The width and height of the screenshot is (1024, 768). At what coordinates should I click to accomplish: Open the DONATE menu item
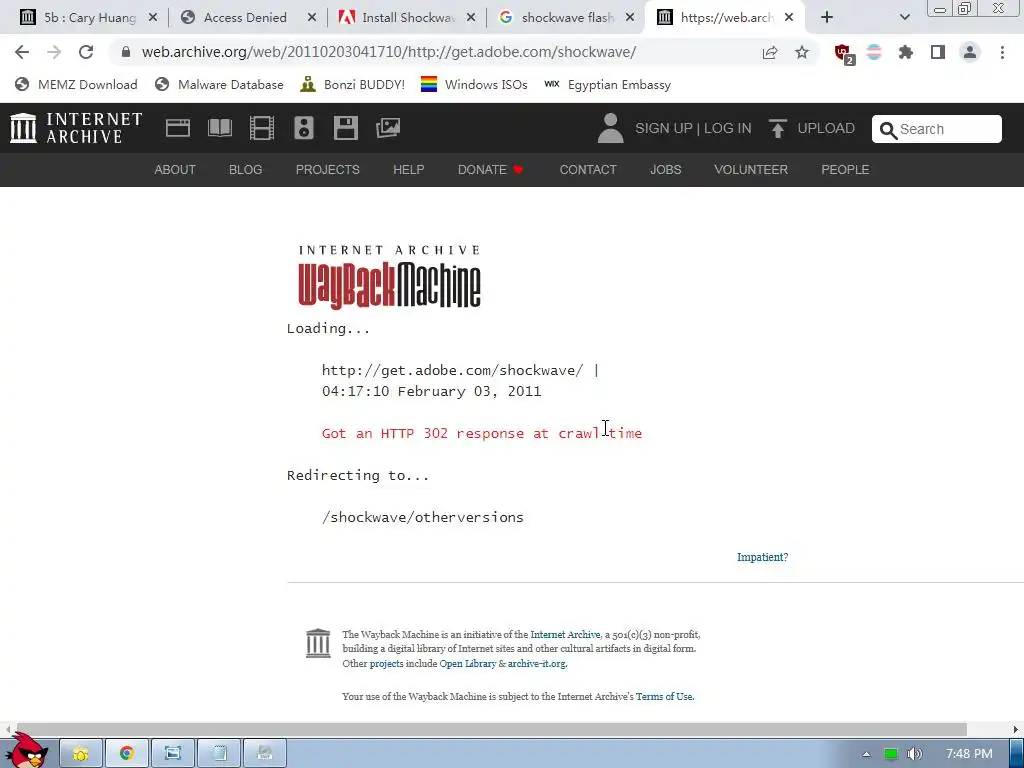point(490,170)
